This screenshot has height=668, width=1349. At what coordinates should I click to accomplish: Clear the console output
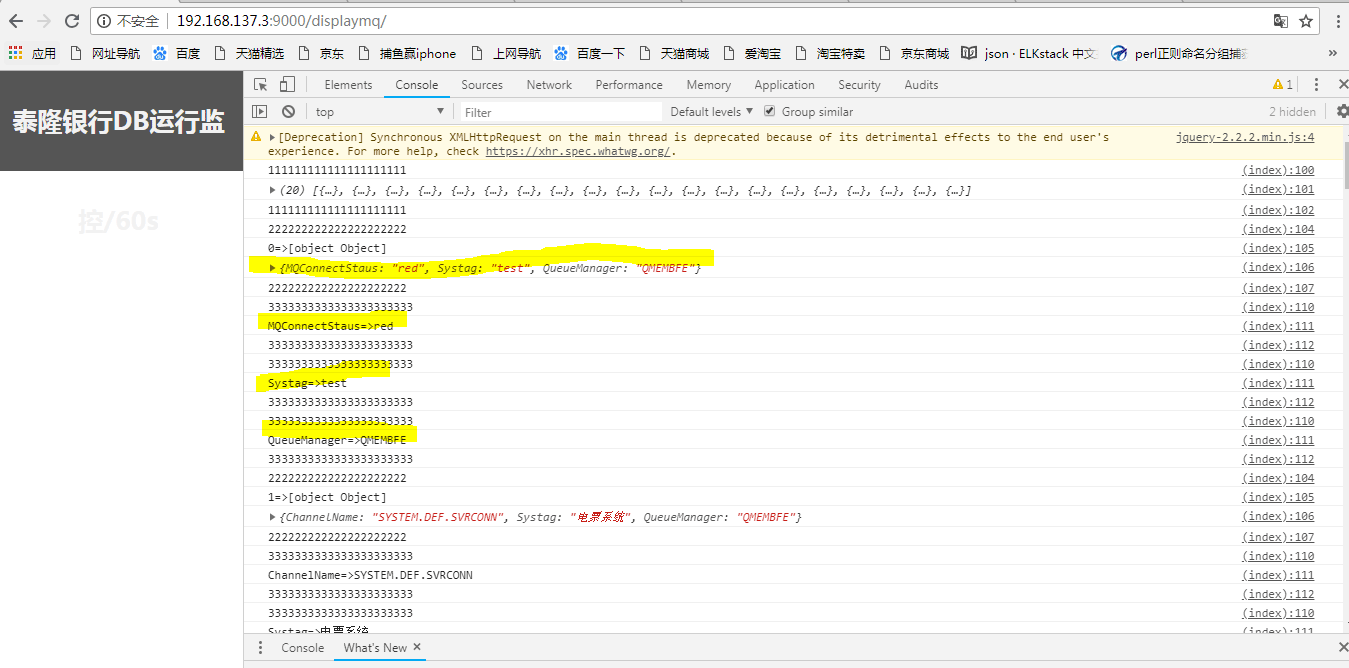[x=288, y=112]
